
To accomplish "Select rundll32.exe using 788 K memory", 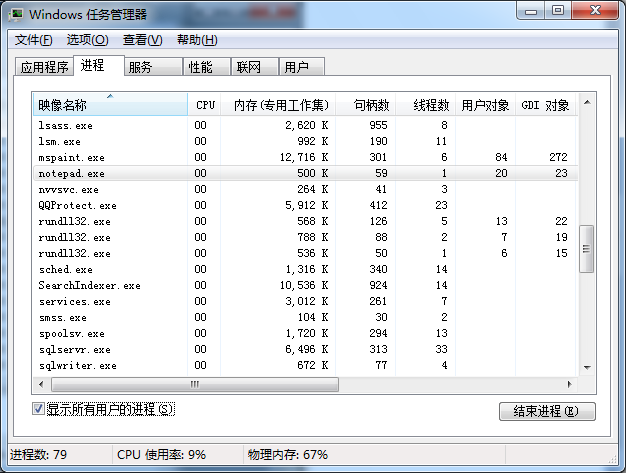I will [x=305, y=237].
